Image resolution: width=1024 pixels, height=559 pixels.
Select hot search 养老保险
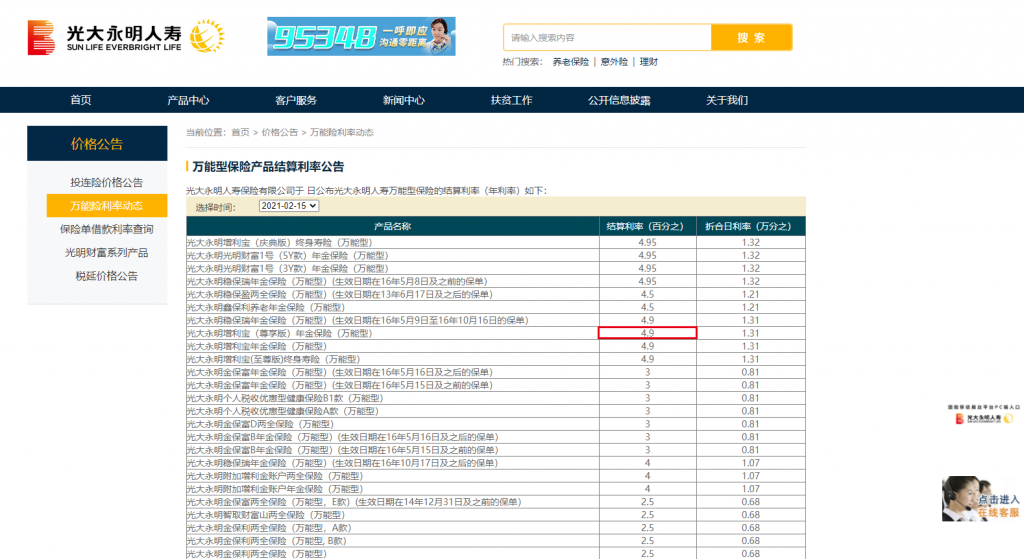[x=571, y=61]
